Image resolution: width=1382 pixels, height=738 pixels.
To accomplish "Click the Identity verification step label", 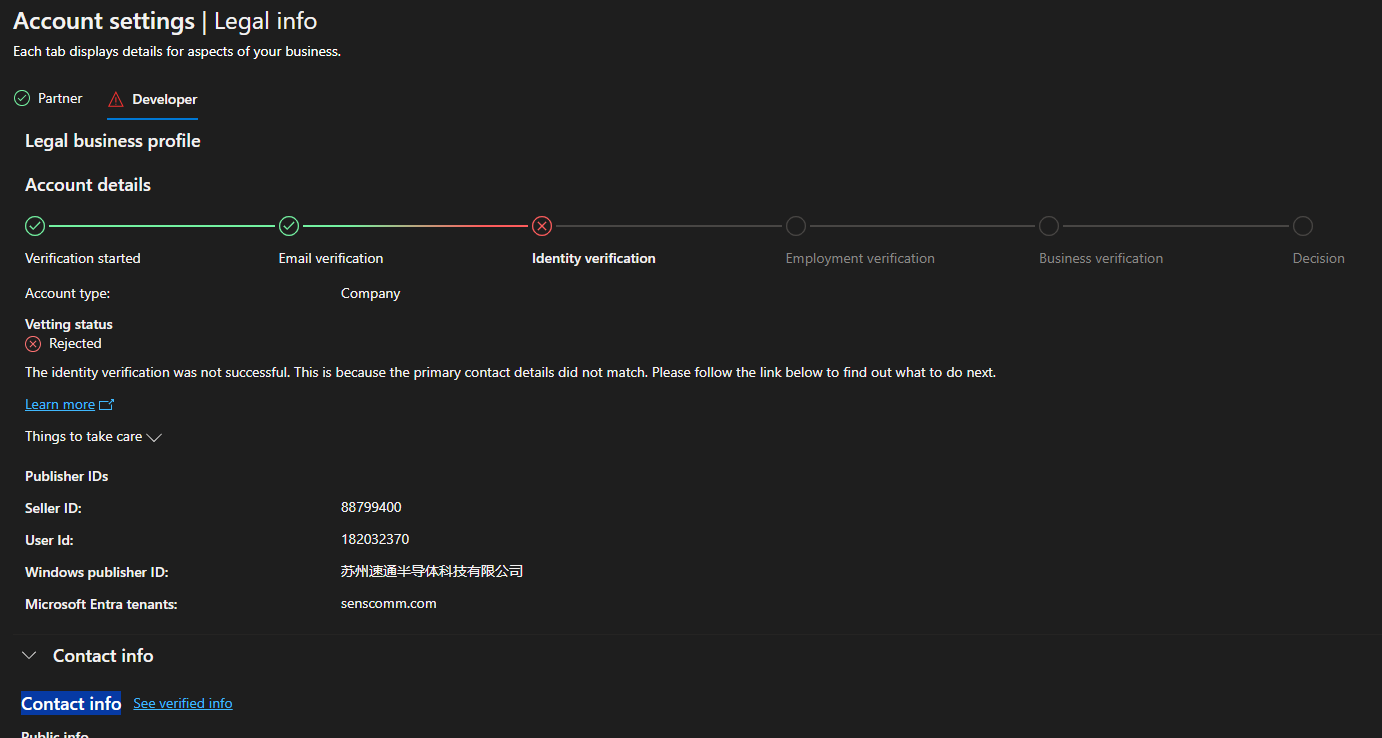I will tap(594, 258).
